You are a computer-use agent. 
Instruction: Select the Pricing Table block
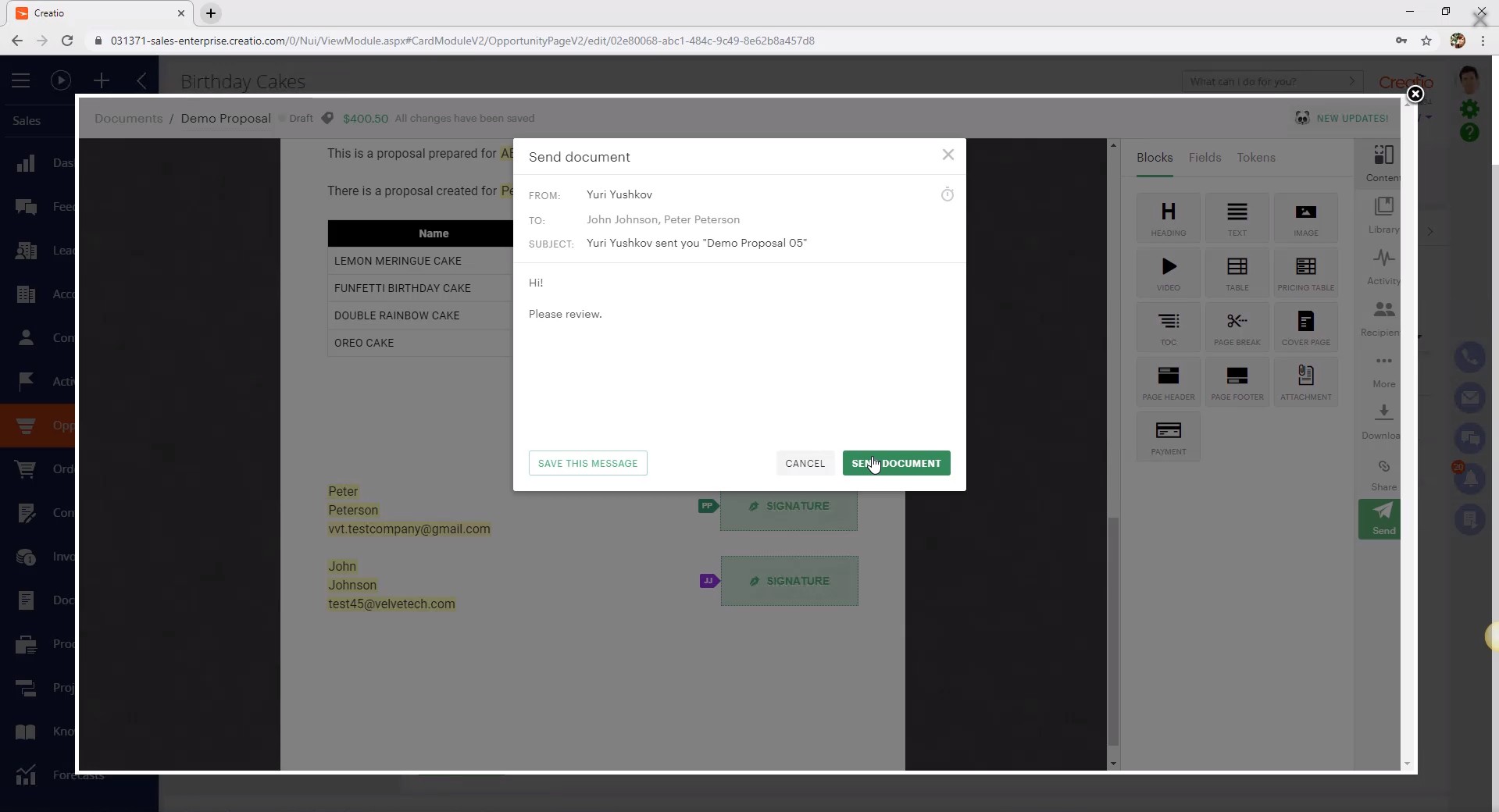pyautogui.click(x=1305, y=272)
